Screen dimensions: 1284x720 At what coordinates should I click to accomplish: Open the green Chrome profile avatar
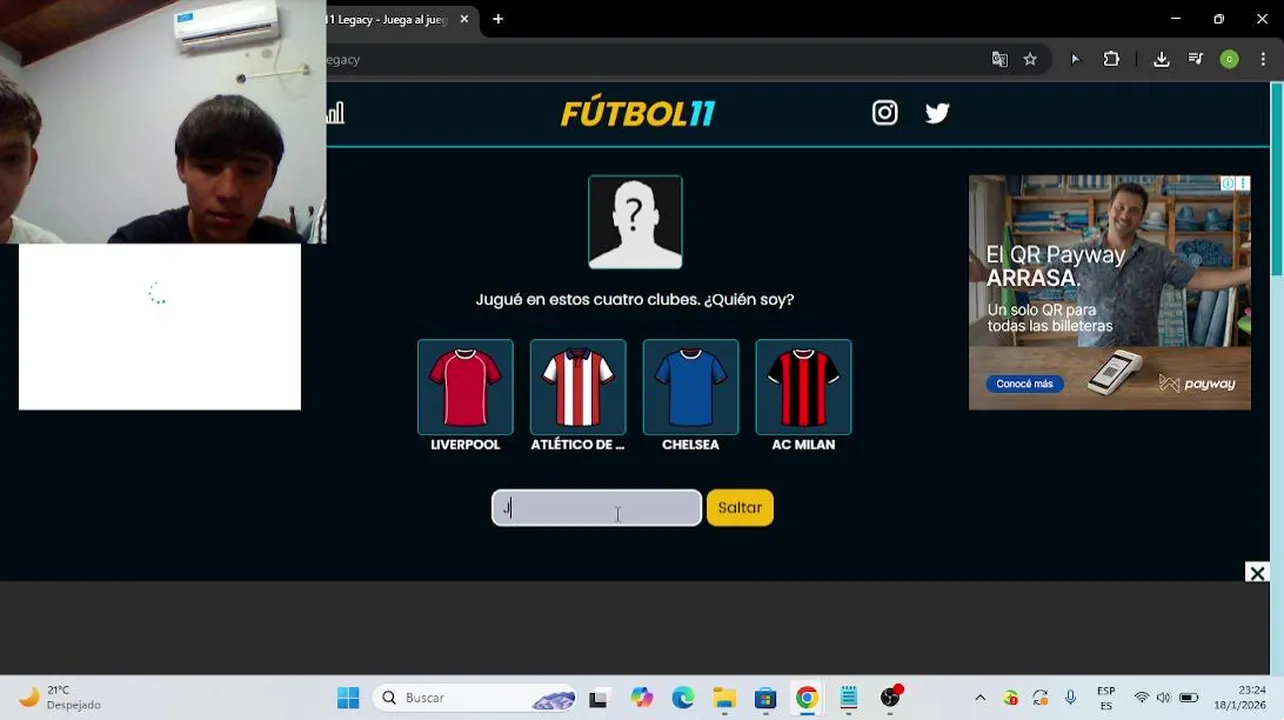pos(1229,59)
